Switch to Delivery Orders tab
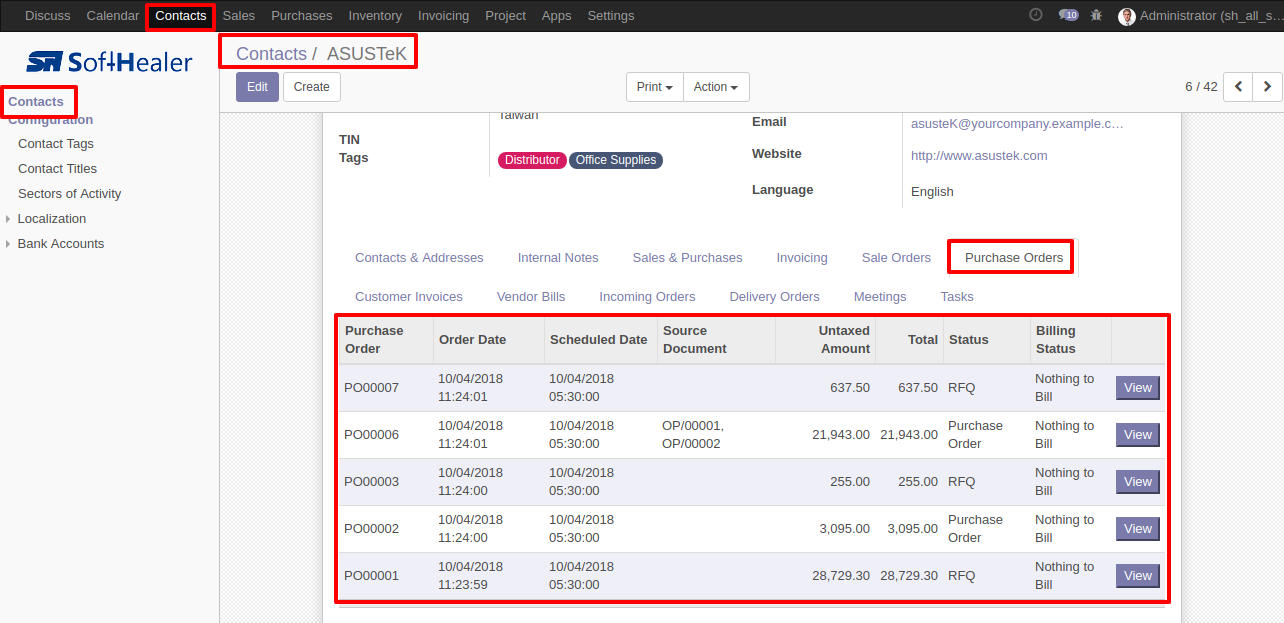Image resolution: width=1284 pixels, height=623 pixels. (x=775, y=297)
